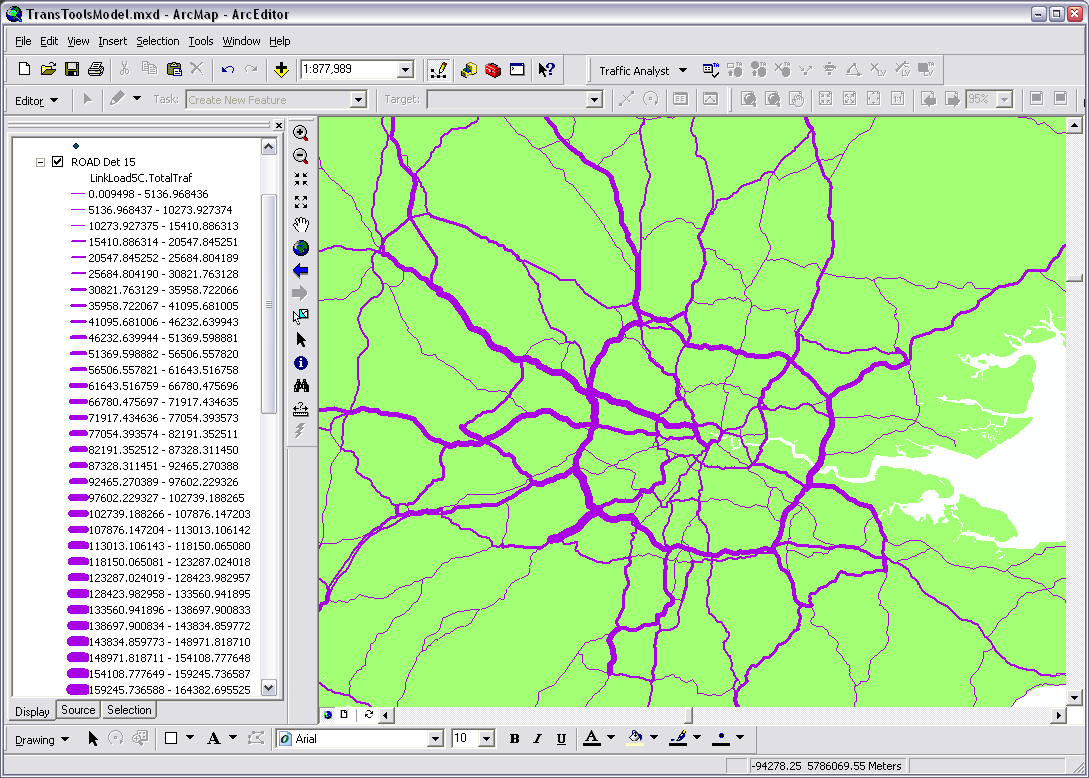Click the map horizontal scroll-right arrow
The width and height of the screenshot is (1089, 778).
point(1058,715)
